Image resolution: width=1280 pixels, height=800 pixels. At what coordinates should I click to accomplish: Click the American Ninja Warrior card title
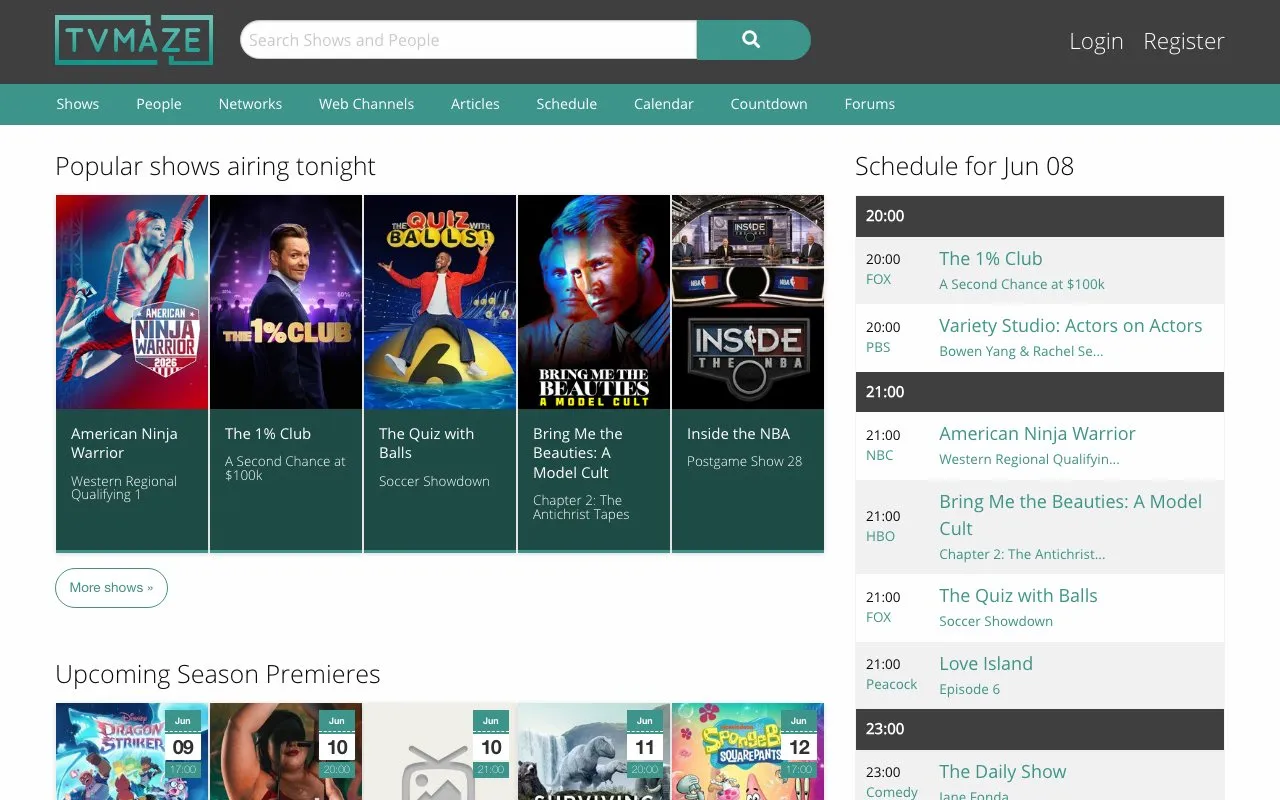[124, 443]
